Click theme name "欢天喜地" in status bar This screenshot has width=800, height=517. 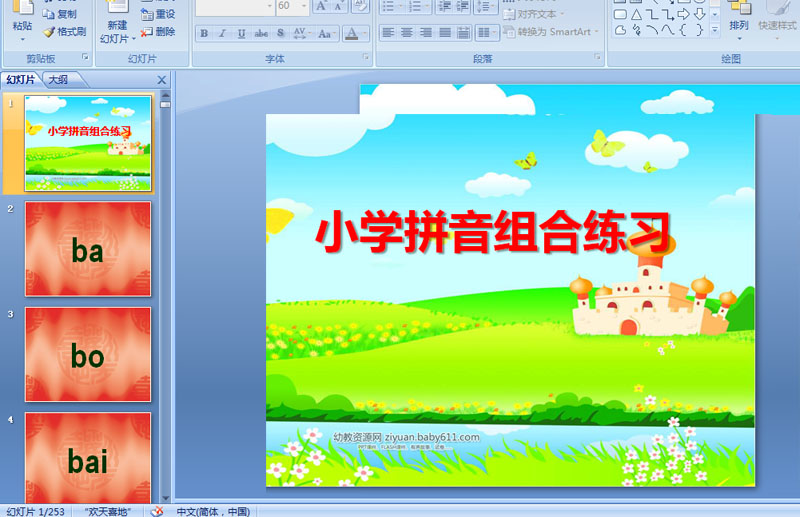107,511
